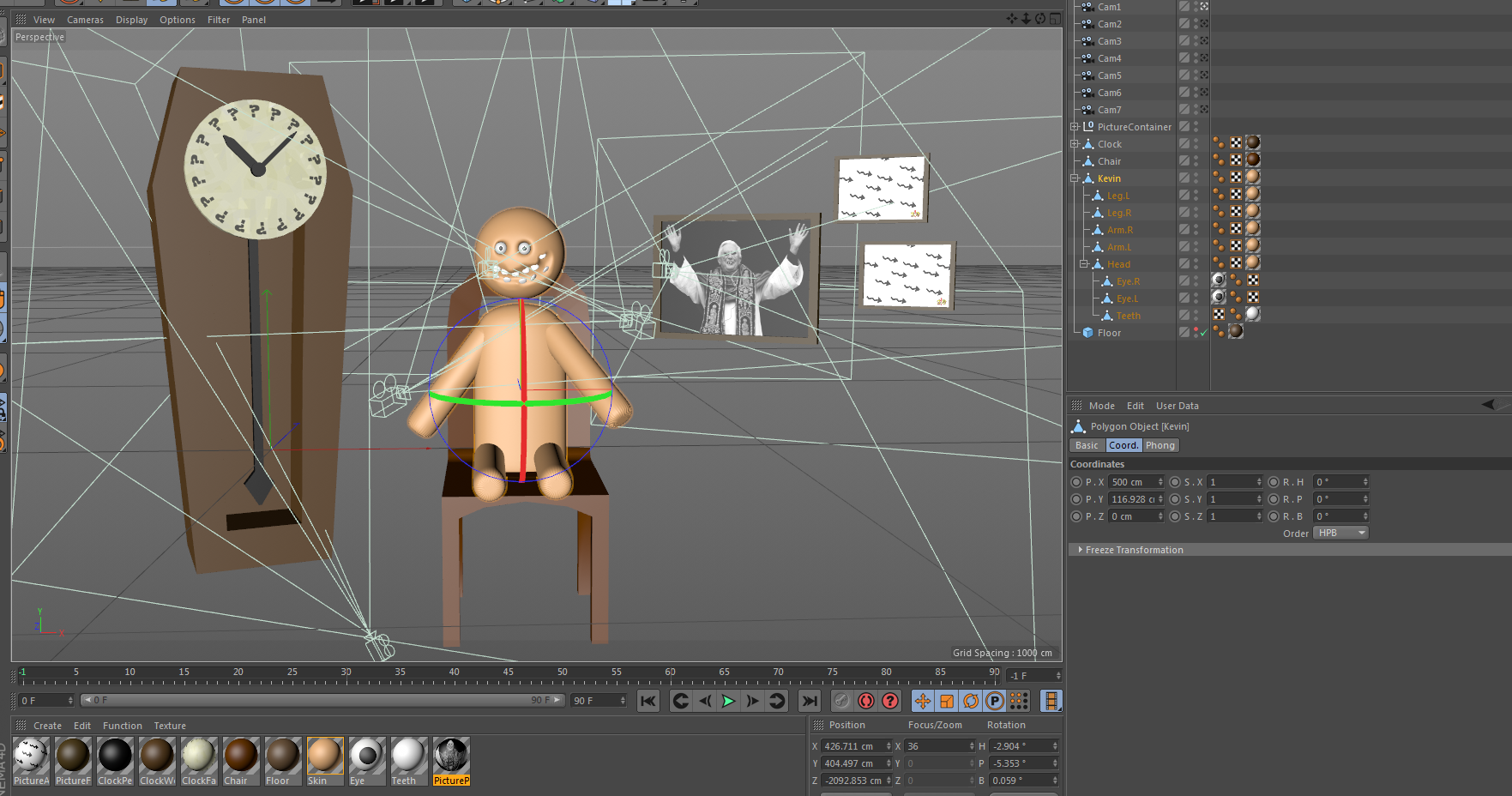Open the filmstrip playback options icon
Image resolution: width=1512 pixels, height=796 pixels.
coord(1051,701)
